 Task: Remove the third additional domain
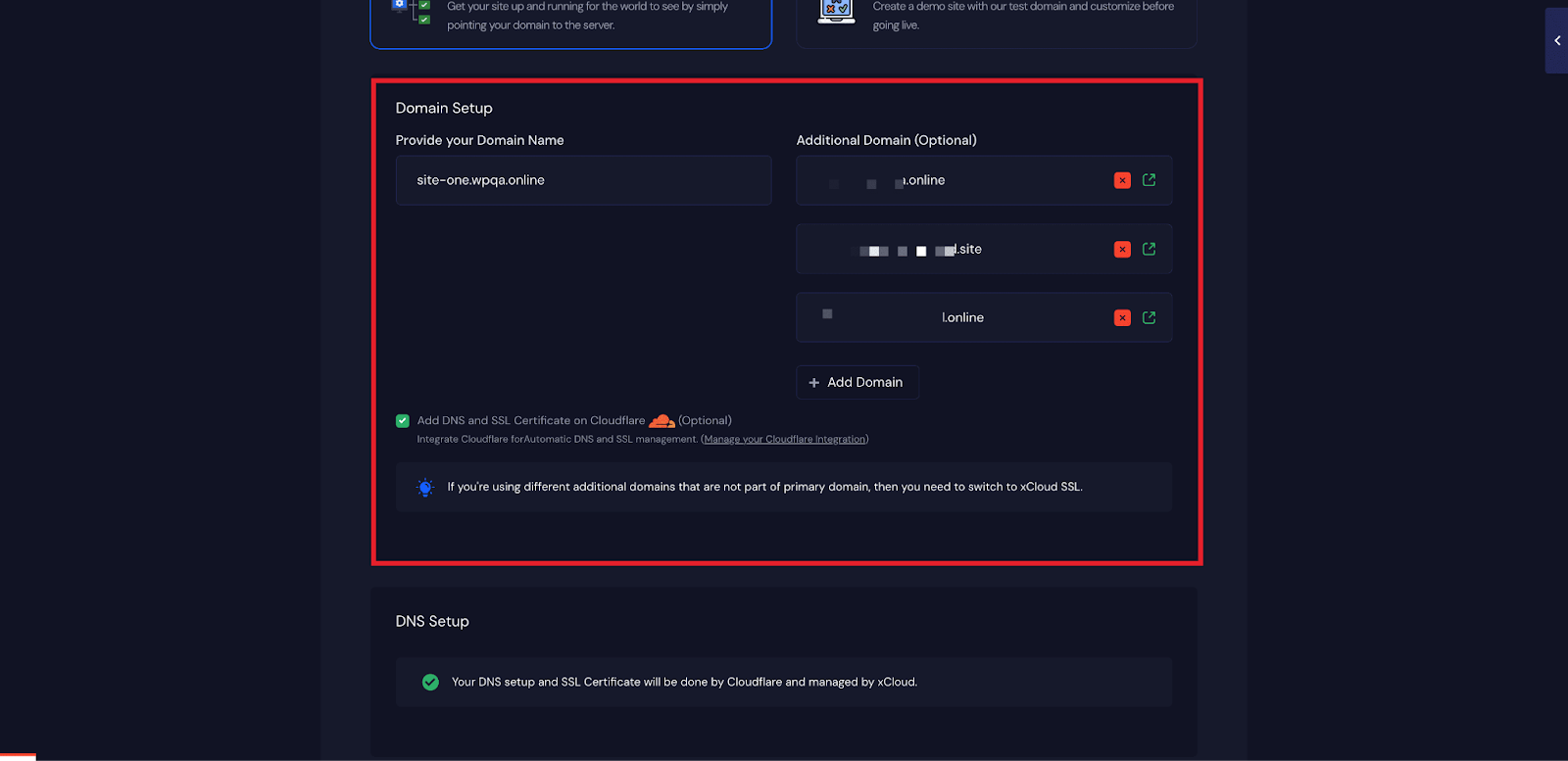[x=1123, y=317]
